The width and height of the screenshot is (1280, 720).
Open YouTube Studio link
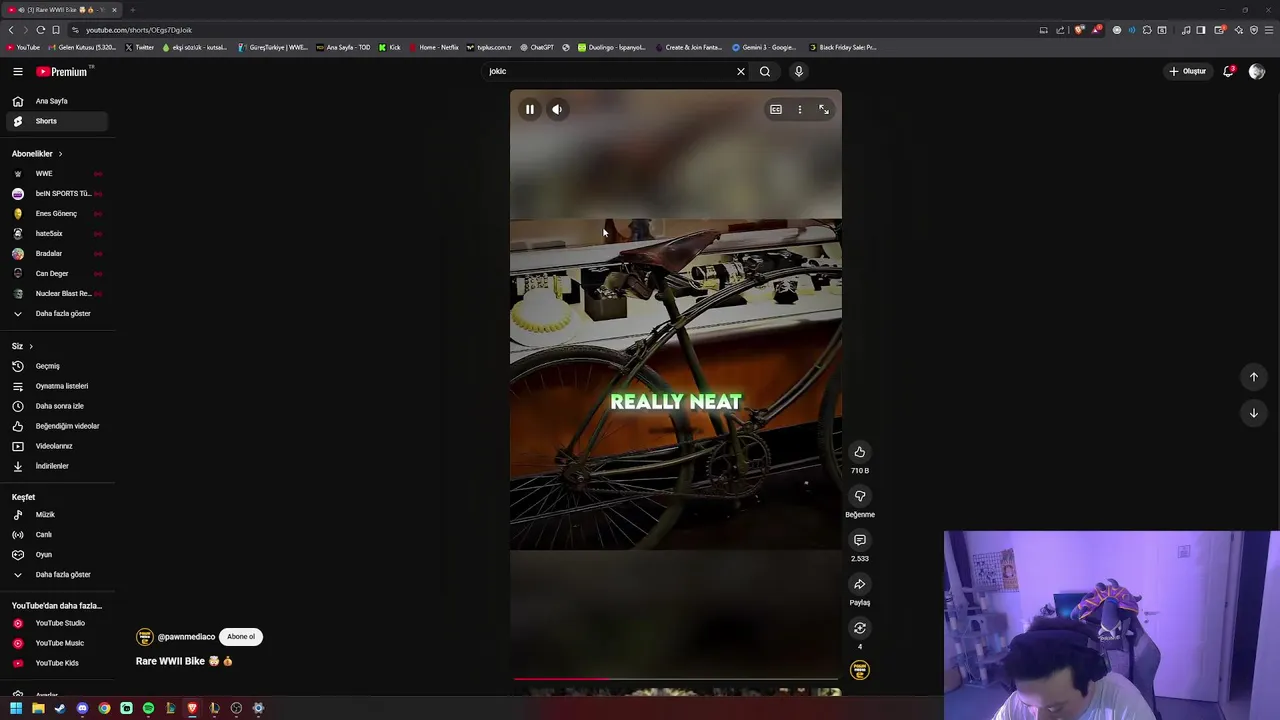[x=55, y=623]
